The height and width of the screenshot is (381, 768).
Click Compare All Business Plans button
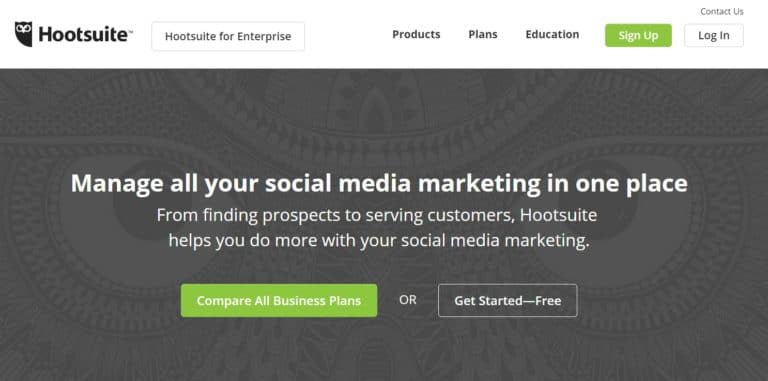[x=279, y=301]
